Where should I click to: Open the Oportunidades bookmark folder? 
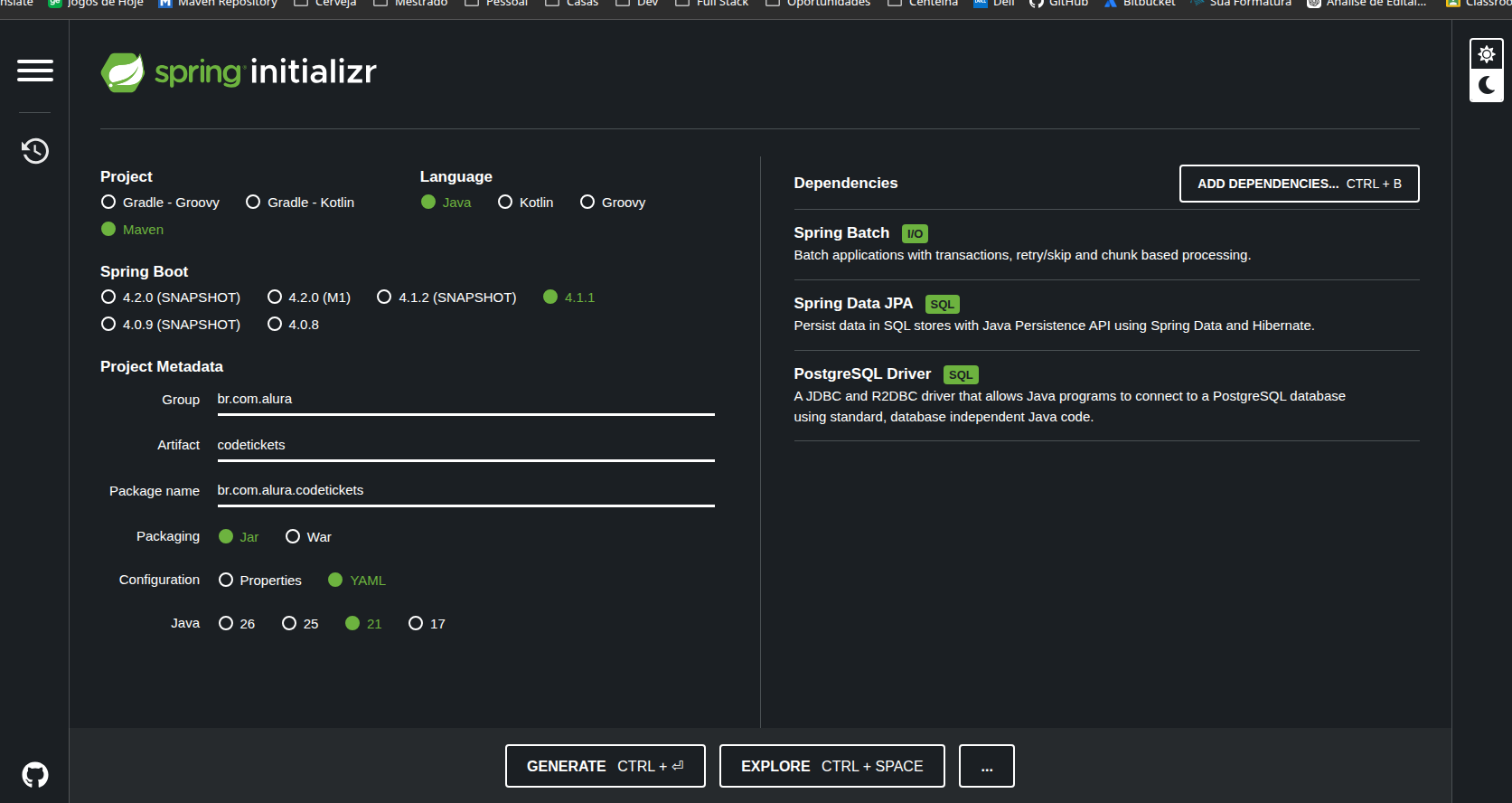tap(818, 4)
